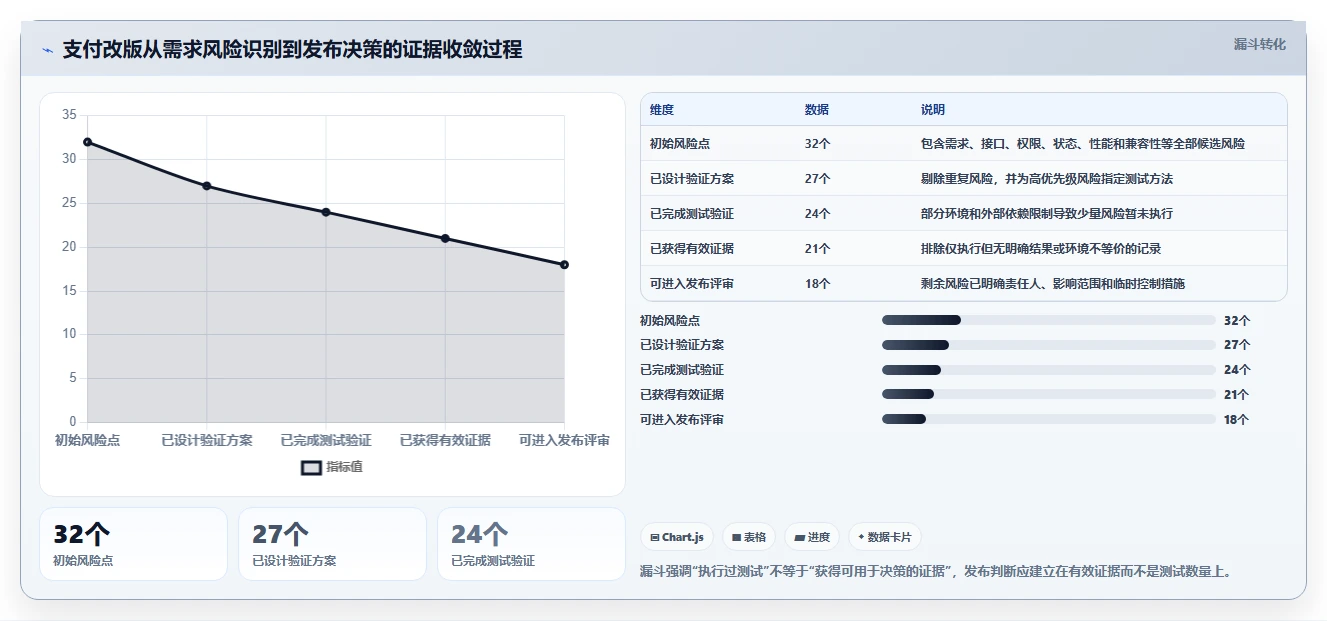Select table row cell 已完成测试验证
Screen dimensions: 1327x621
[x=692, y=214]
